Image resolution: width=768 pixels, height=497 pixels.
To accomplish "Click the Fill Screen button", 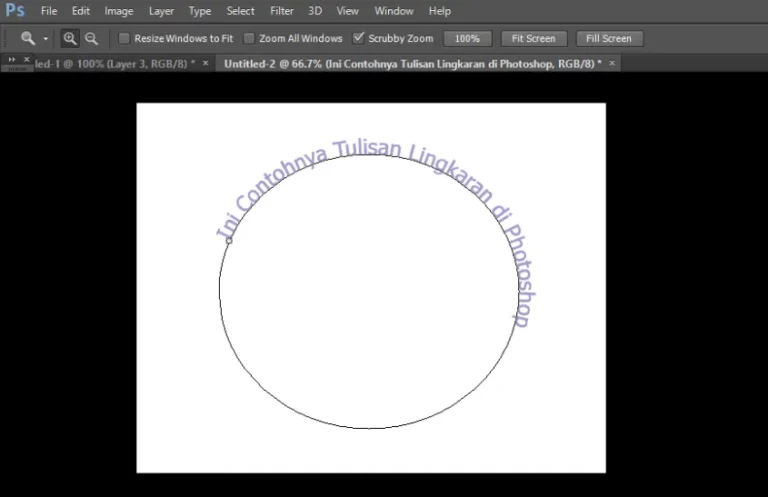I will click(x=609, y=38).
